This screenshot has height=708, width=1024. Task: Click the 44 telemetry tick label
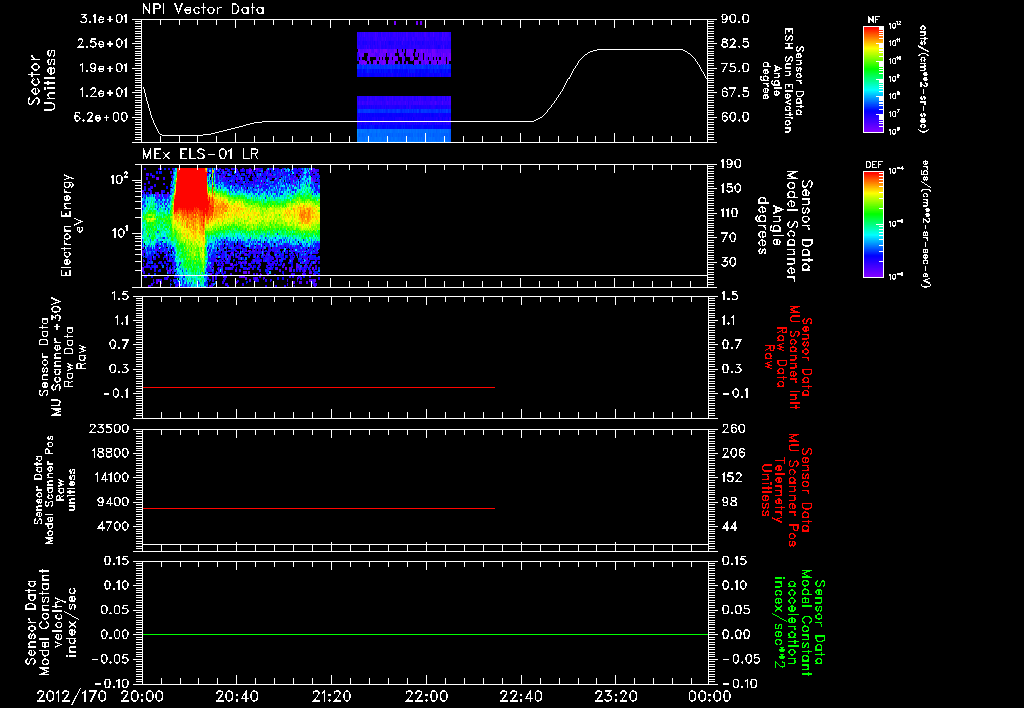[730, 526]
